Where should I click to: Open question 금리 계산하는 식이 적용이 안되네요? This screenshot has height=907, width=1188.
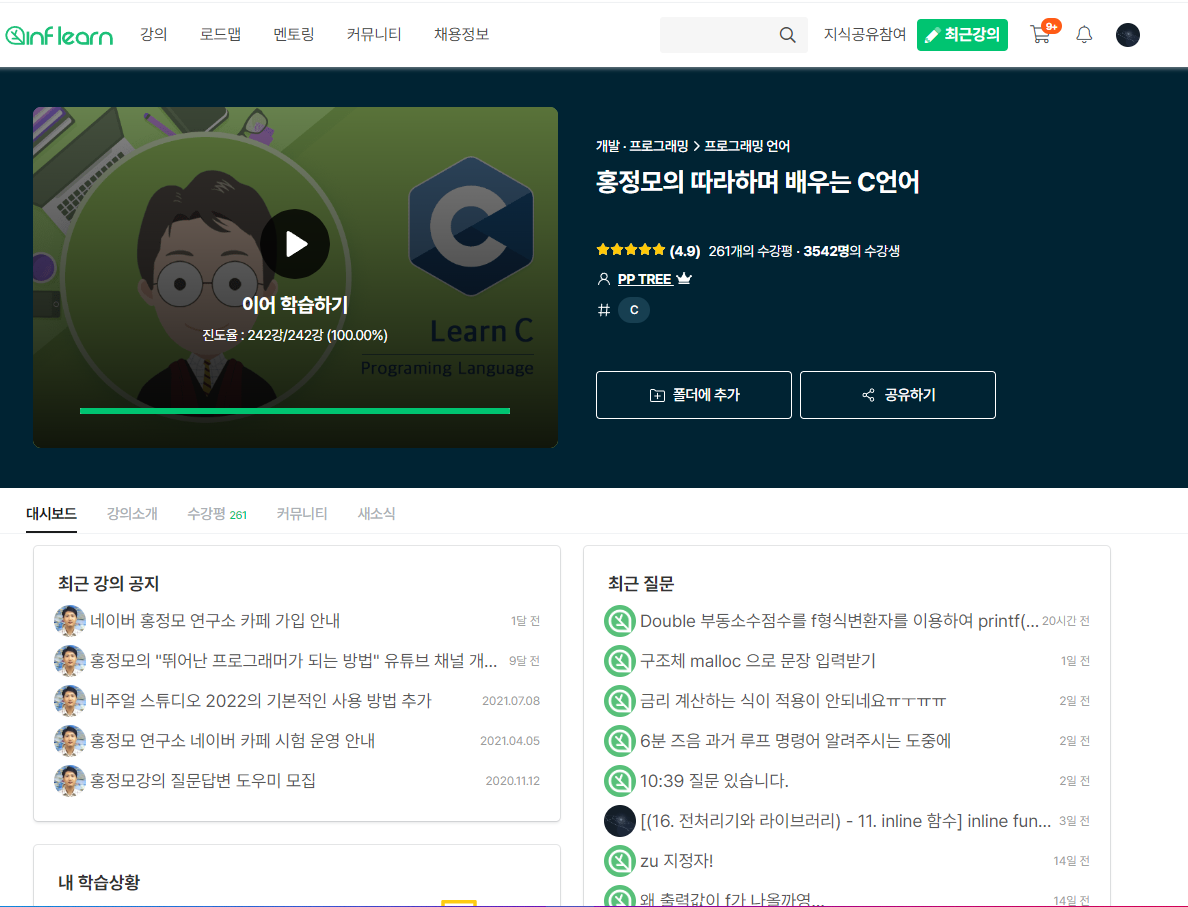tap(793, 700)
